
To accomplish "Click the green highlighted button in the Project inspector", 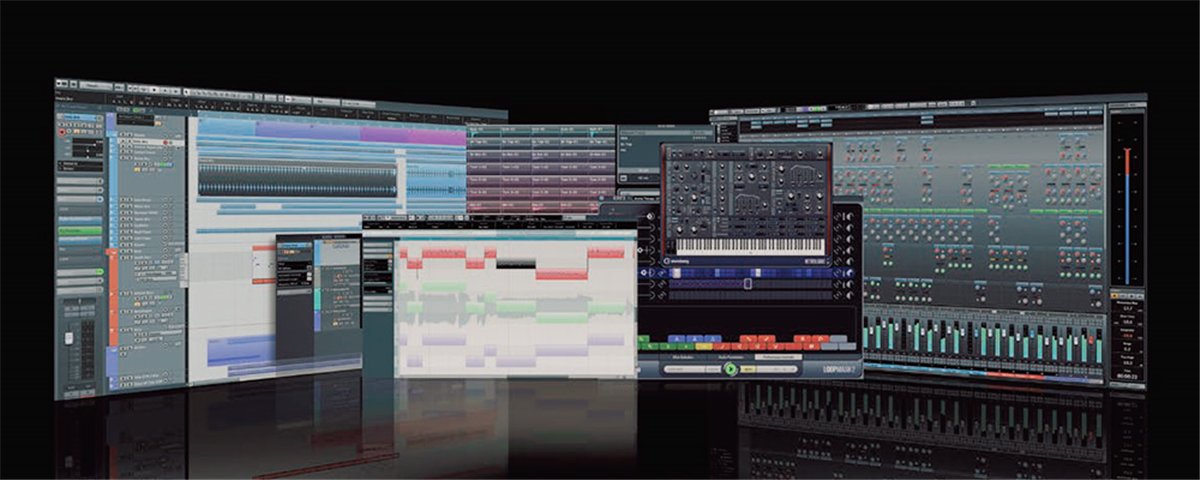I will [x=80, y=230].
